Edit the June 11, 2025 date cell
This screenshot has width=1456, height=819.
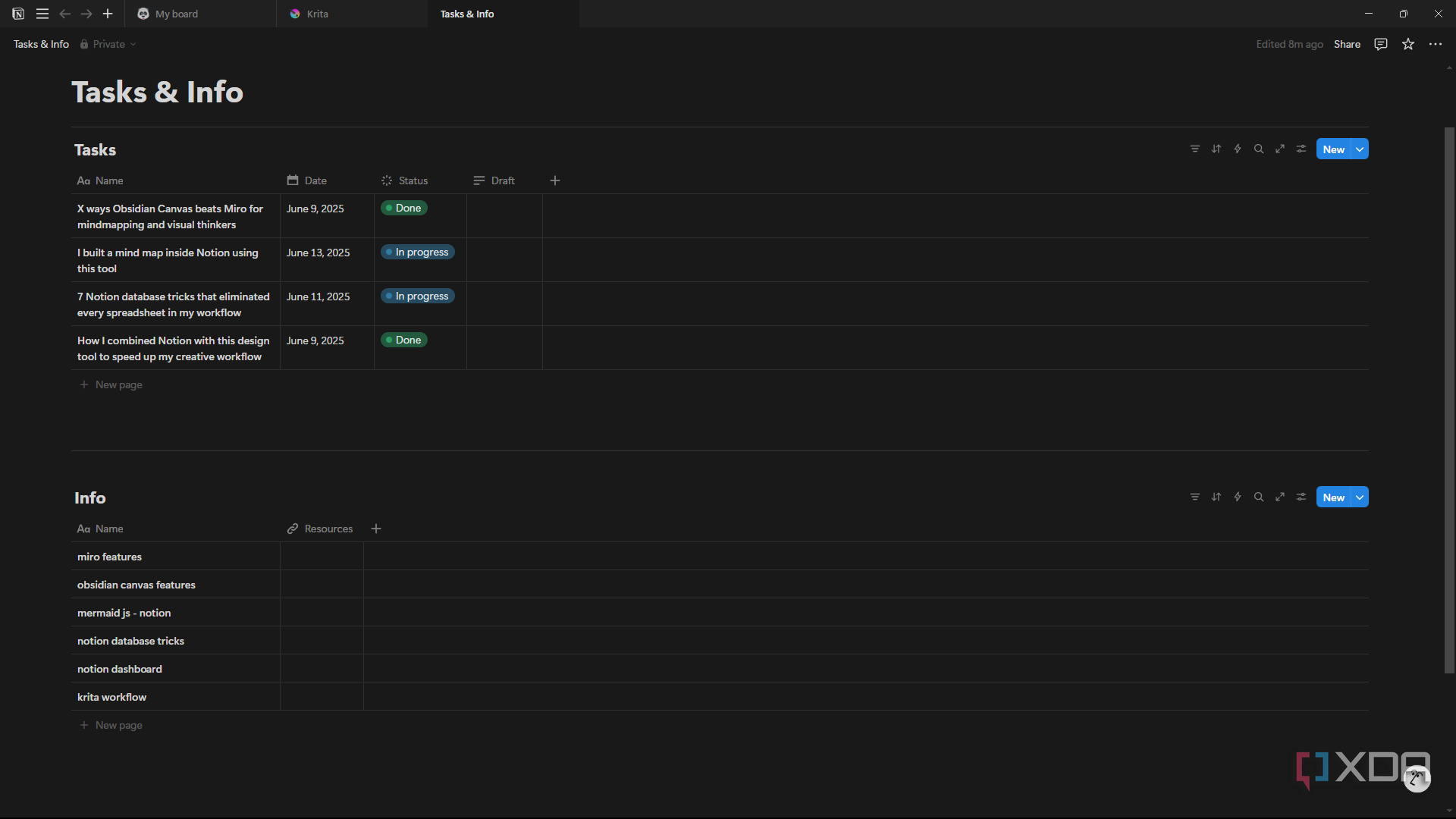[327, 304]
